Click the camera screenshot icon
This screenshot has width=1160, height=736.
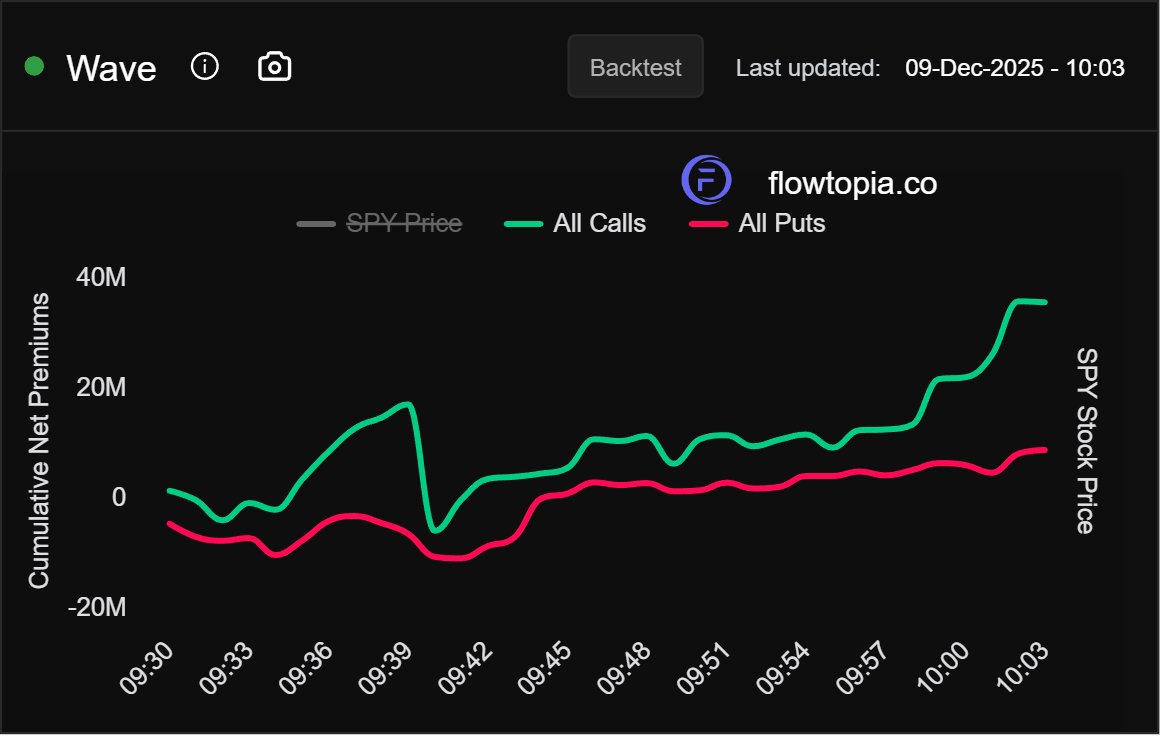273,65
